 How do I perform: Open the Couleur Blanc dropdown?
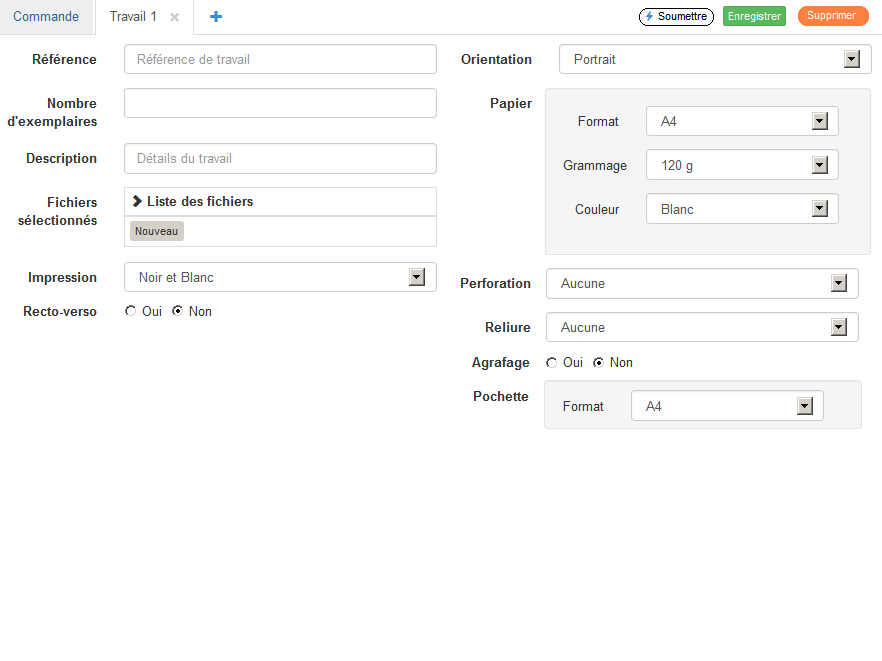click(x=742, y=209)
